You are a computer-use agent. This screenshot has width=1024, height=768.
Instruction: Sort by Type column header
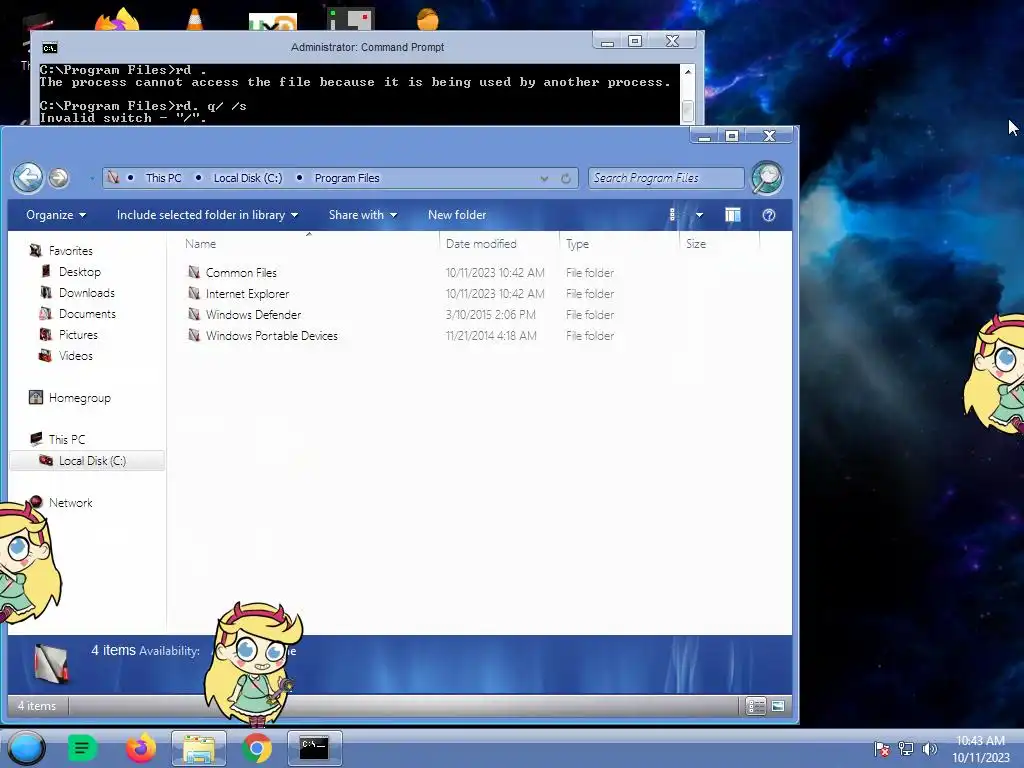[619, 244]
